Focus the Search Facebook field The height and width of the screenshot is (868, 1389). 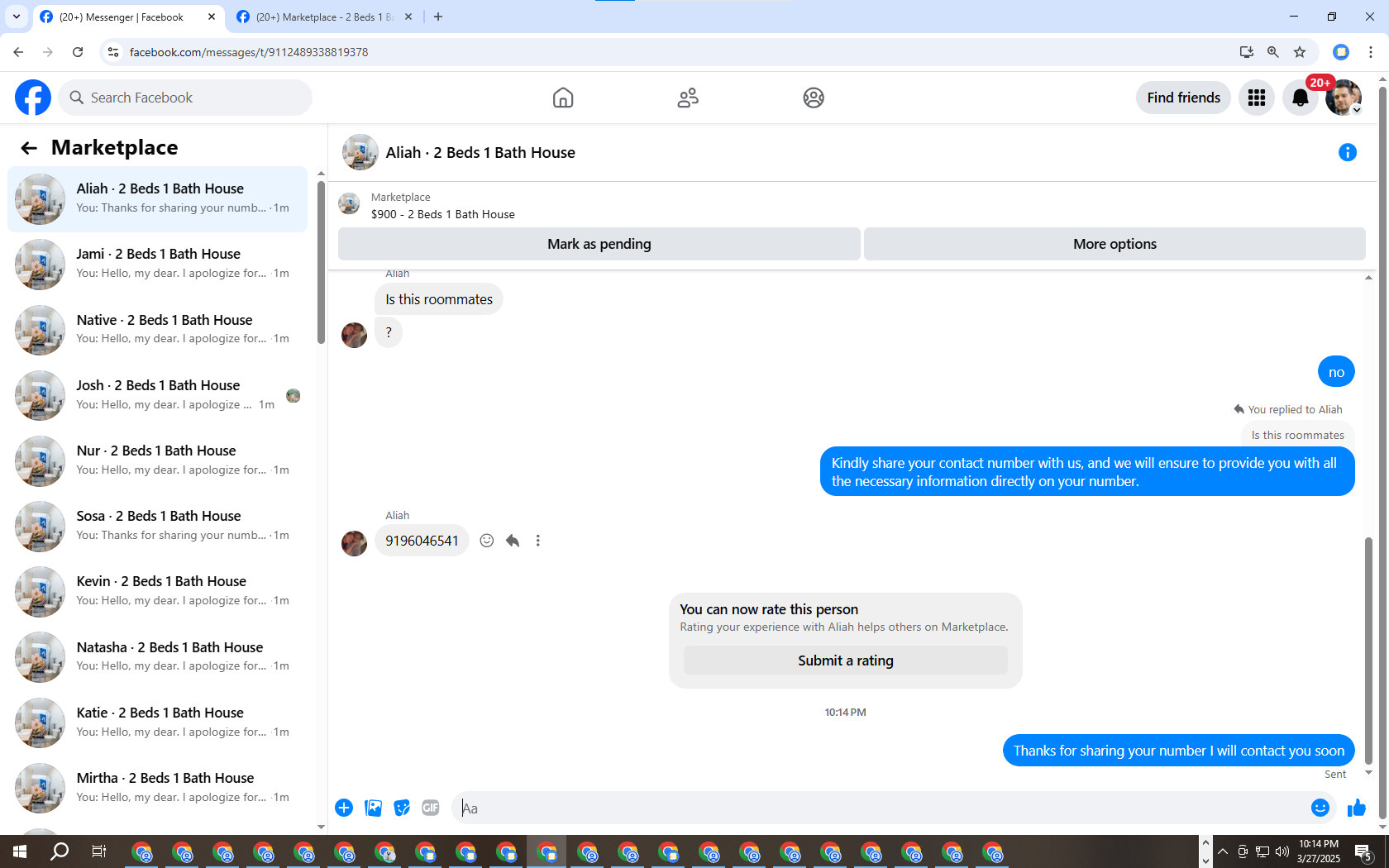click(185, 98)
